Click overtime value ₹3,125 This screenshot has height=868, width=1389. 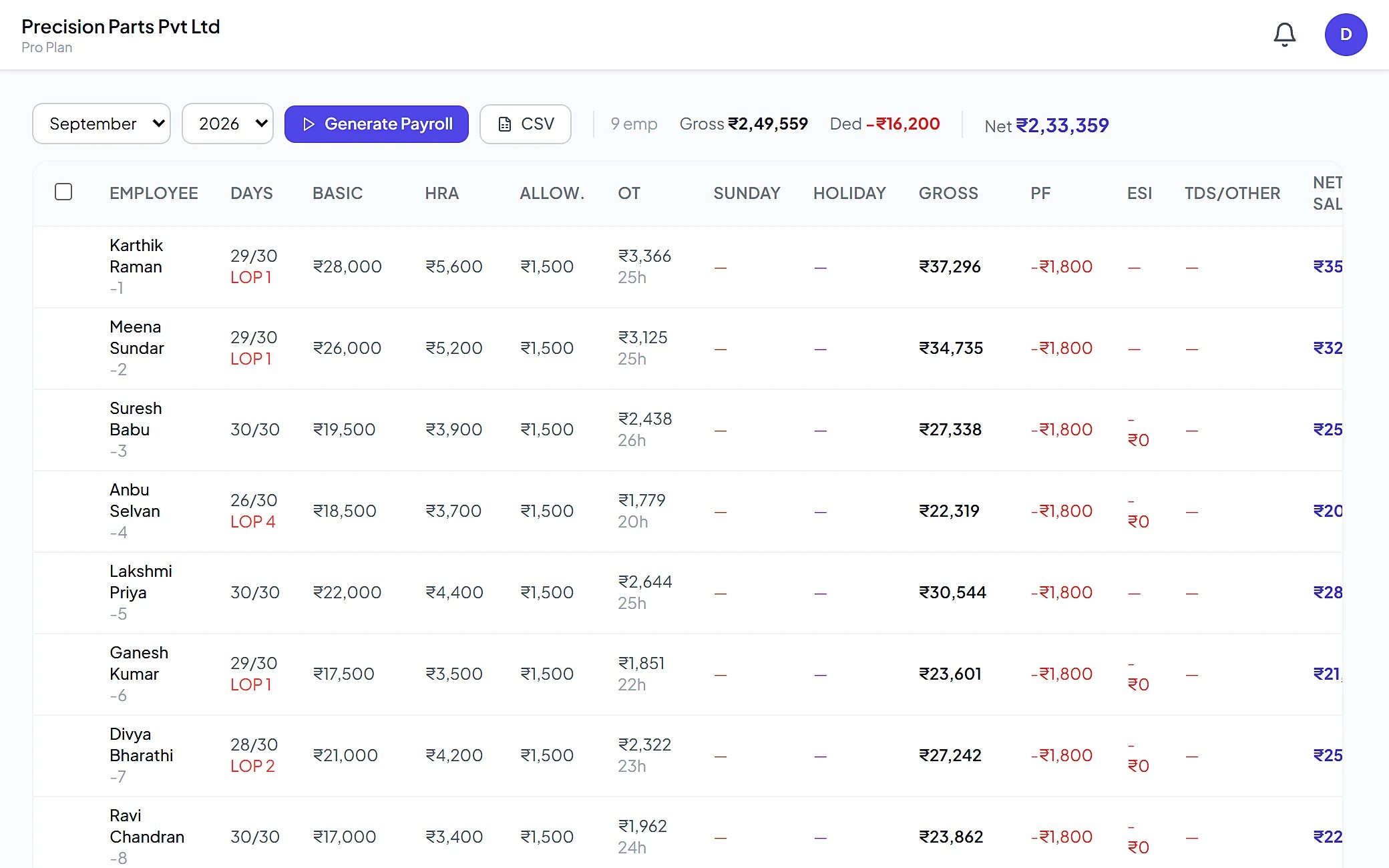642,338
